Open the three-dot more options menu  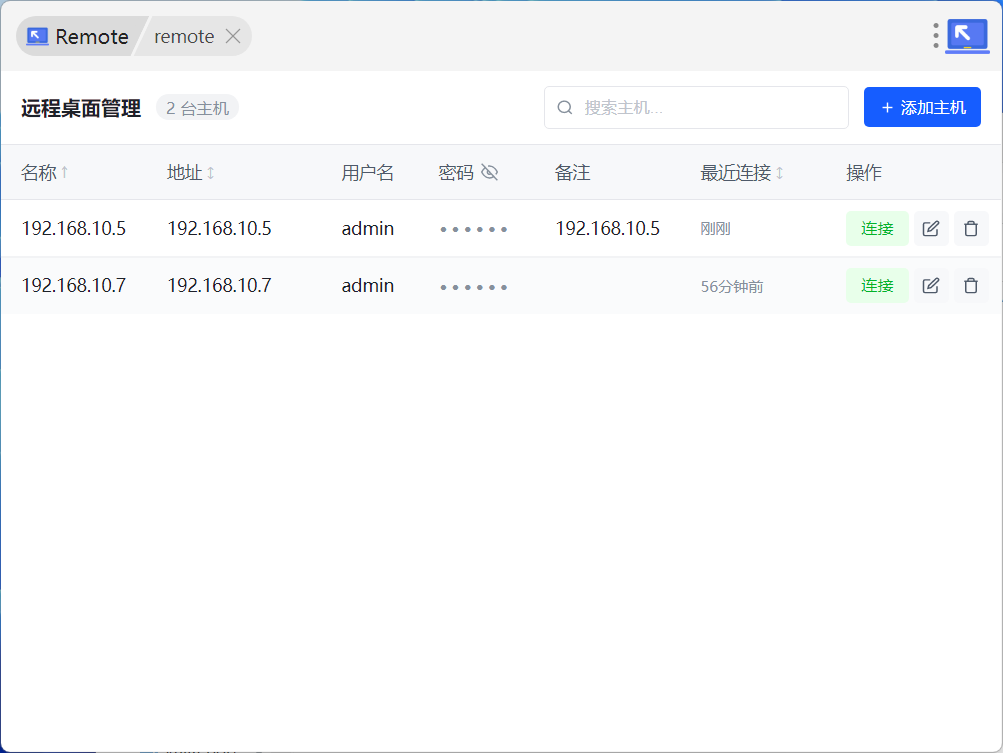(936, 36)
